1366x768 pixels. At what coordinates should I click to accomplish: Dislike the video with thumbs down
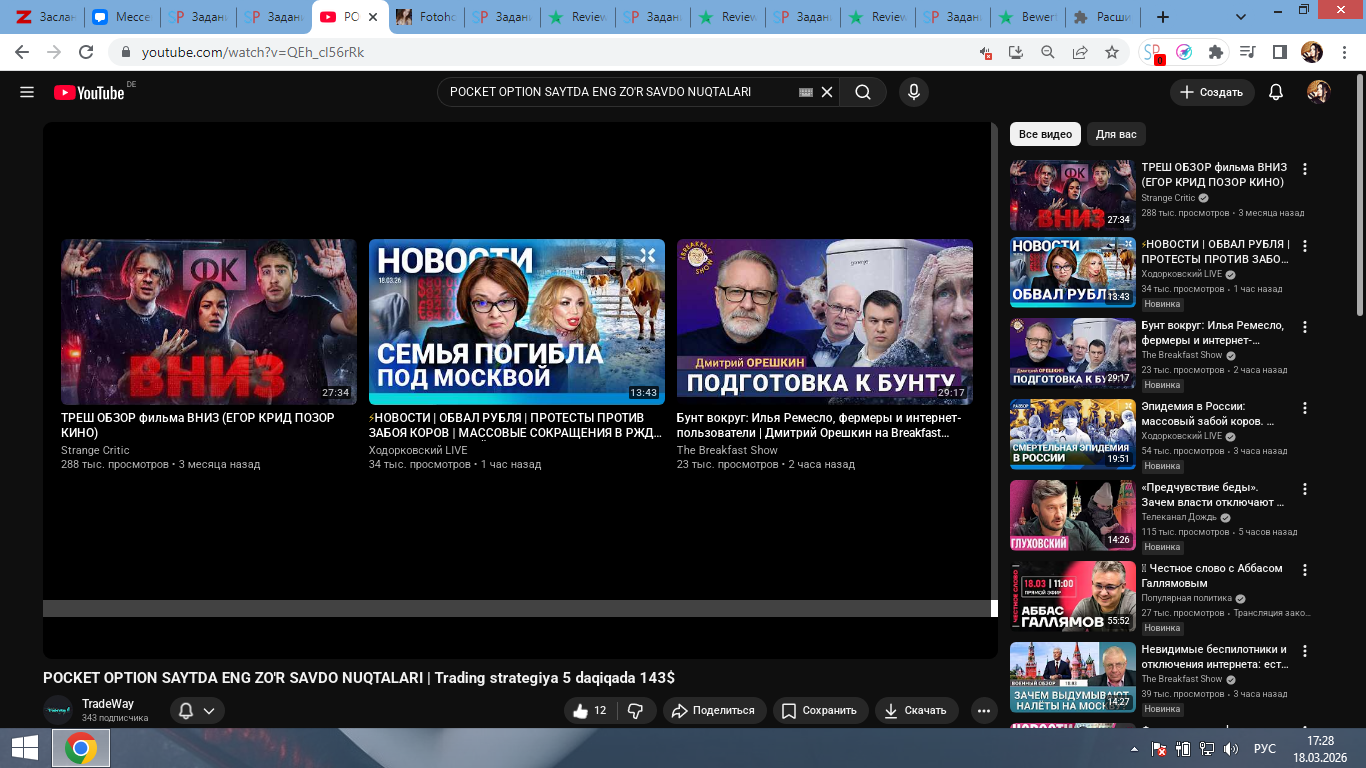635,710
